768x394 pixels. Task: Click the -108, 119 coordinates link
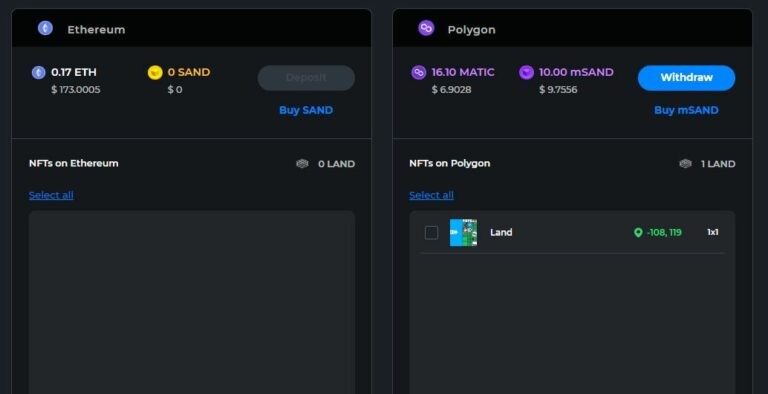tap(664, 232)
